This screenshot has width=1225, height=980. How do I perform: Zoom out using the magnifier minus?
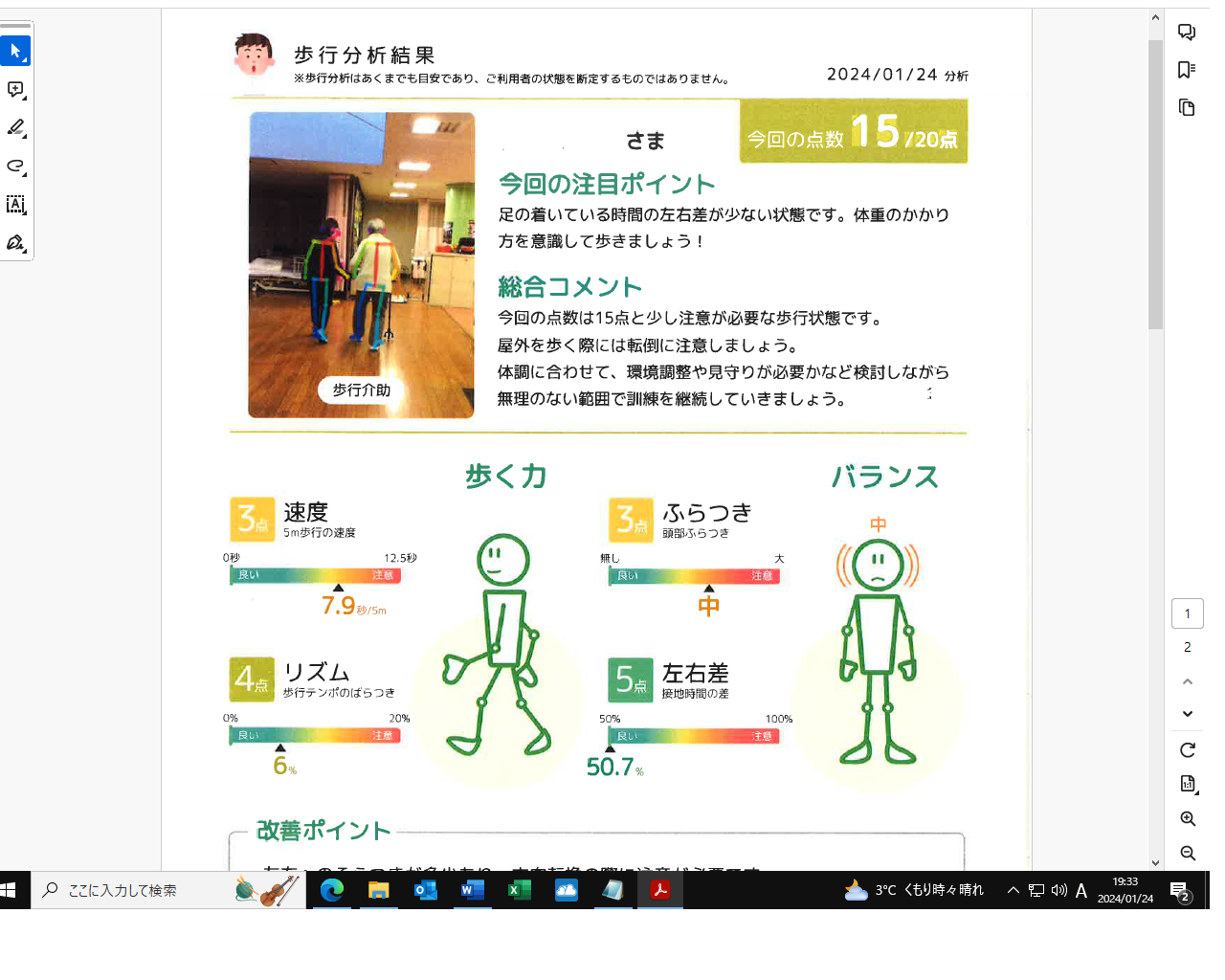pyautogui.click(x=1187, y=853)
